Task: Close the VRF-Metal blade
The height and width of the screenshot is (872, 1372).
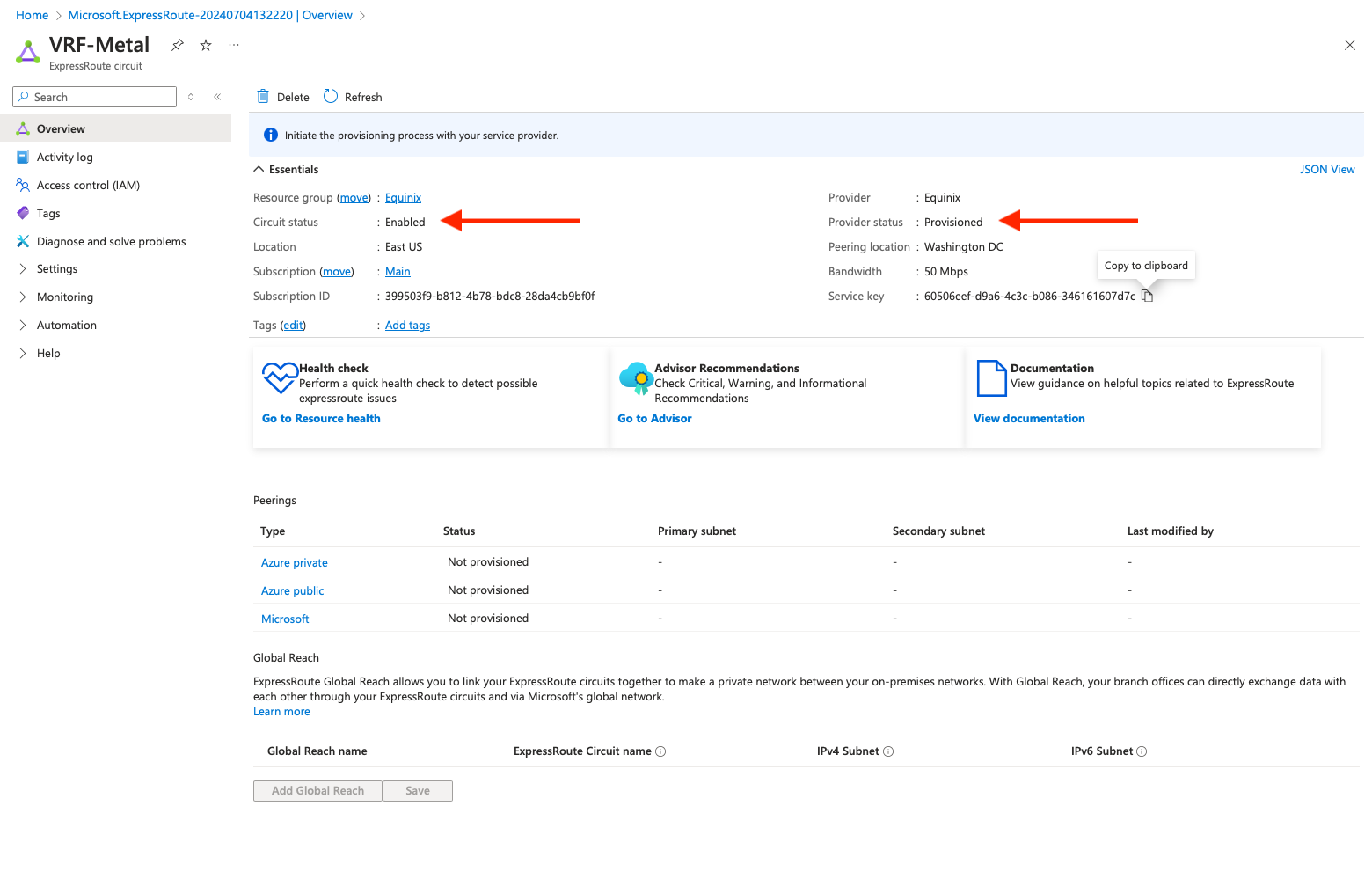Action: 1349,45
